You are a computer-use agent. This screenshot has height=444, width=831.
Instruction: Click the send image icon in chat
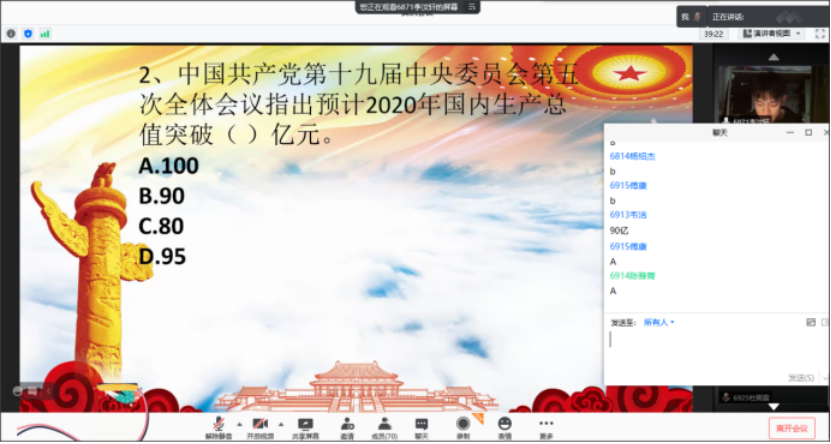[x=811, y=322]
